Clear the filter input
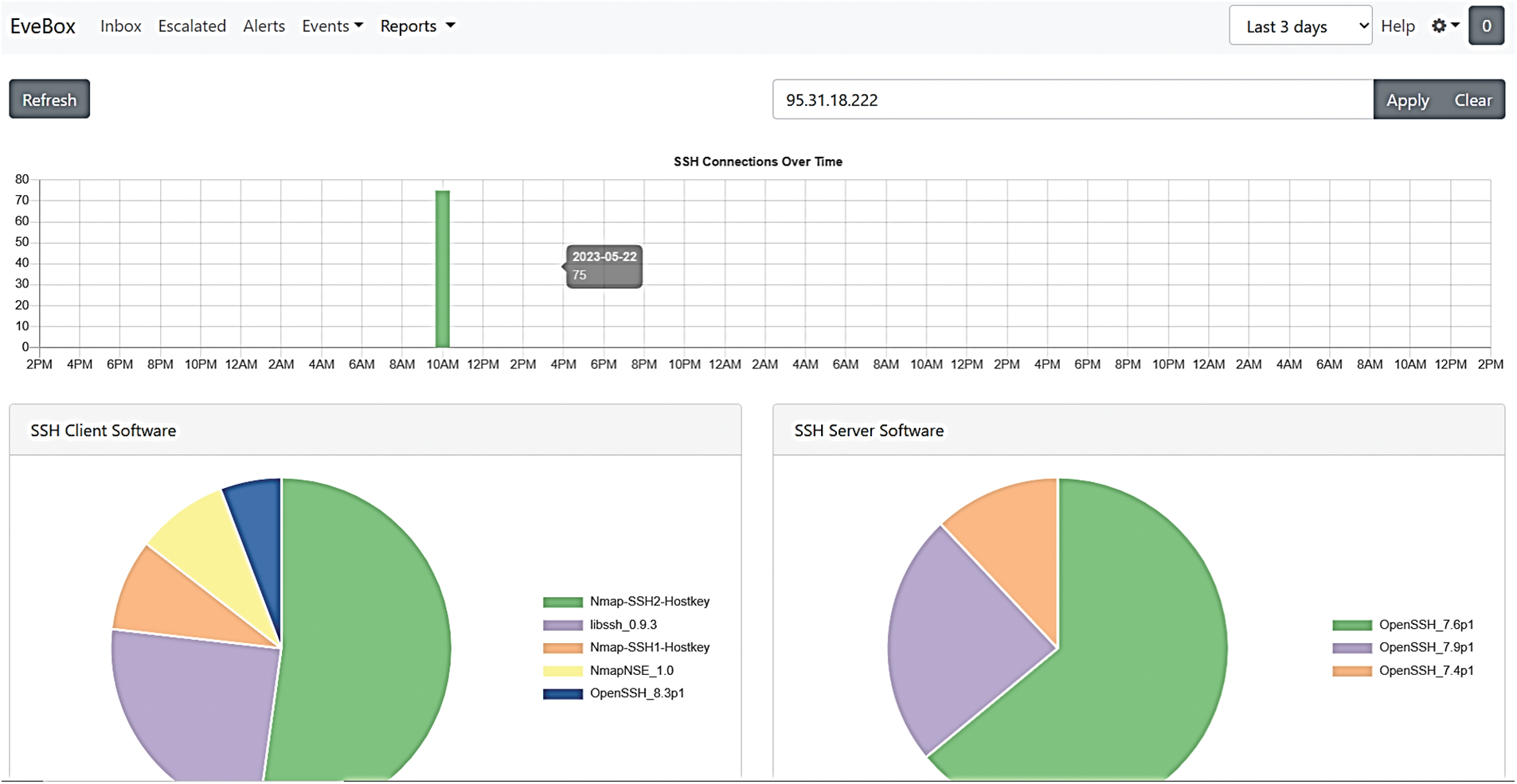Viewport: 1517px width, 784px height. (1472, 100)
